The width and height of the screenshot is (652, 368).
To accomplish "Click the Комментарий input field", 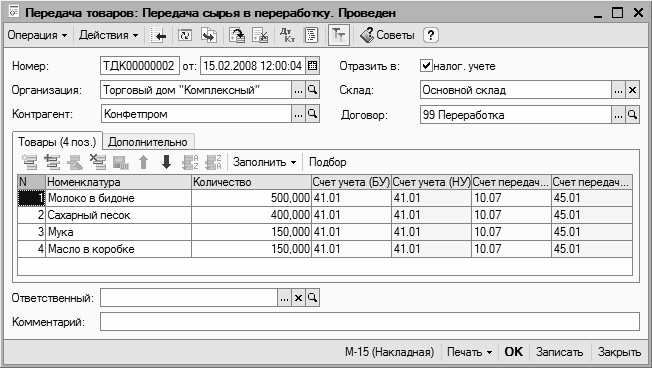I will click(370, 322).
